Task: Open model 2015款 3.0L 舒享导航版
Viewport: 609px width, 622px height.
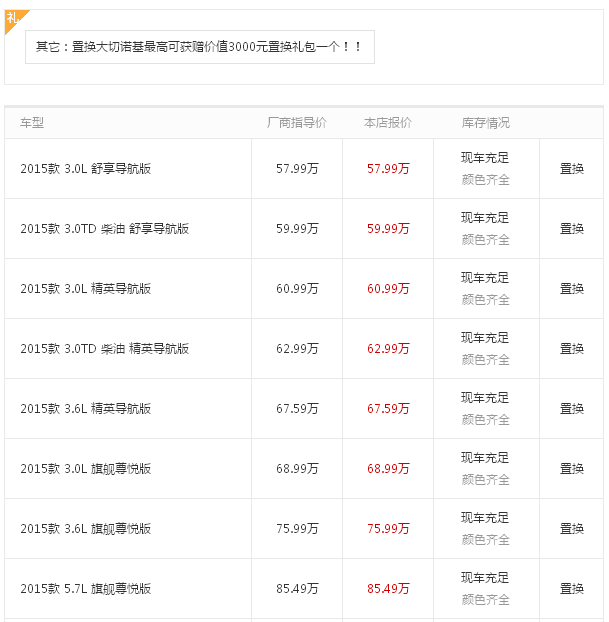Action: click(x=86, y=169)
